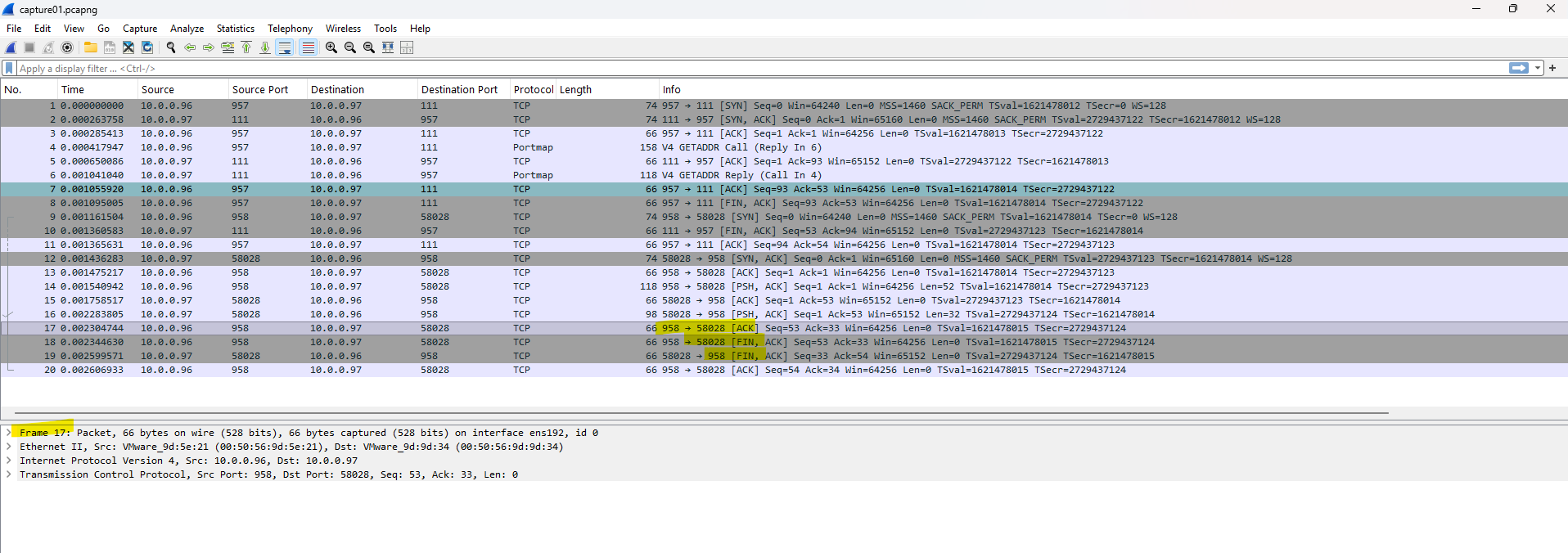Open the Capture menu

(x=140, y=28)
